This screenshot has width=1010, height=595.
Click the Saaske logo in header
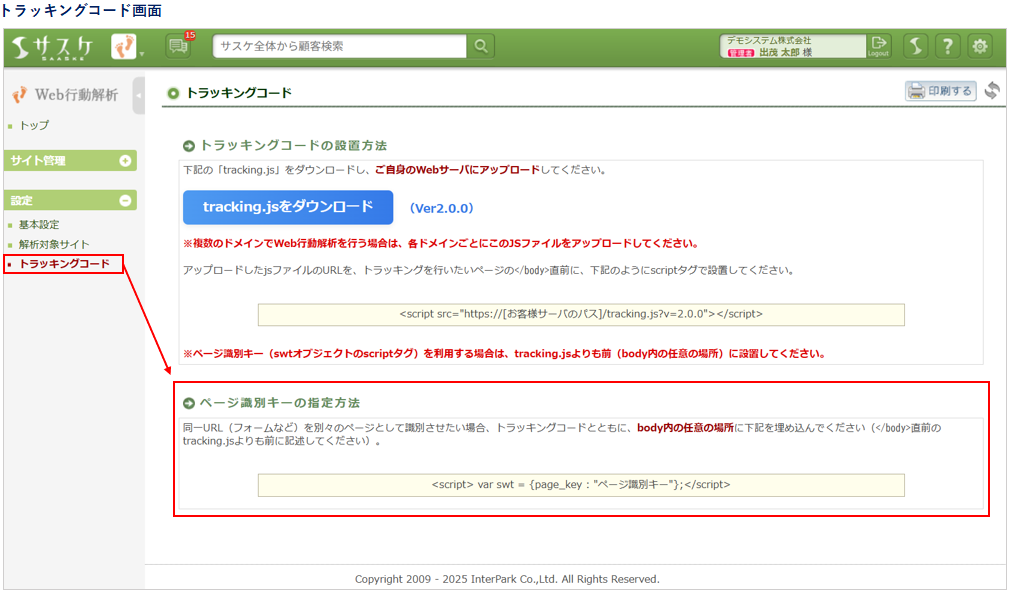[x=53, y=47]
